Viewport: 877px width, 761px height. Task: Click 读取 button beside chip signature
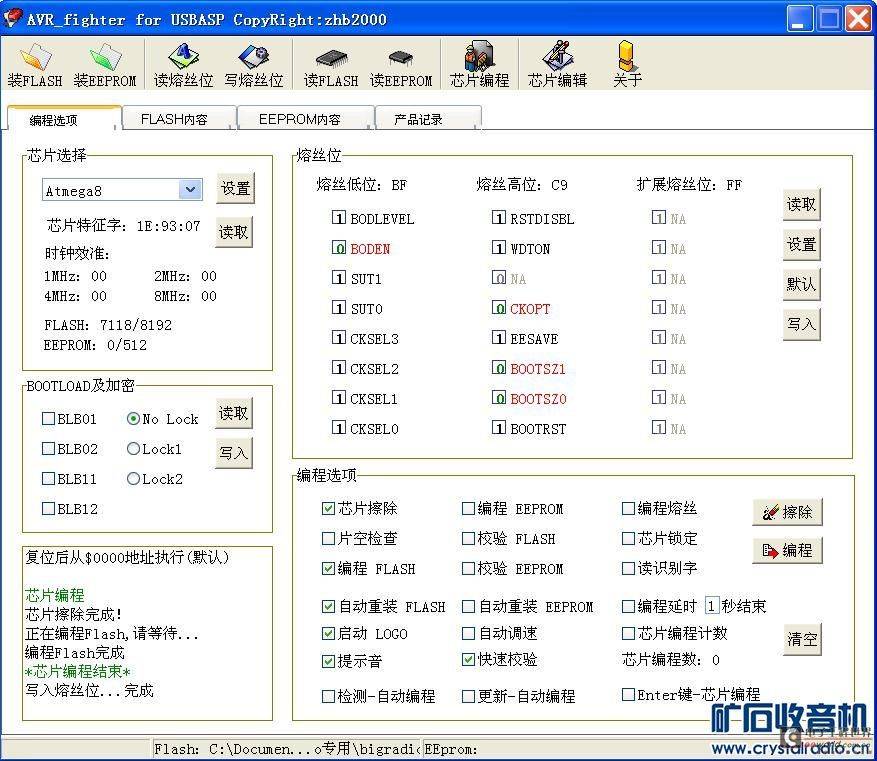click(x=234, y=231)
